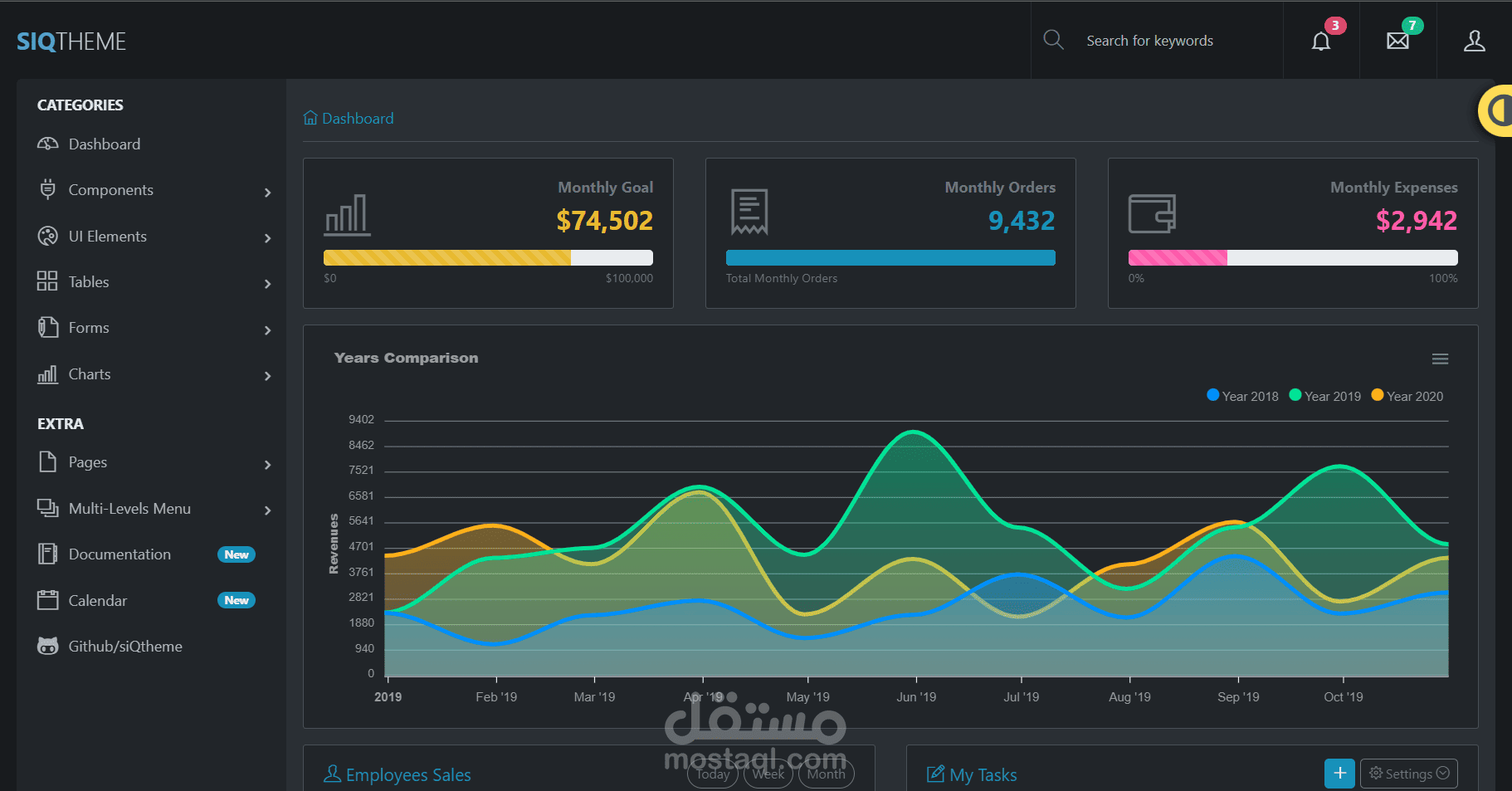Open the notifications bell icon
The image size is (1512, 791).
[1321, 41]
